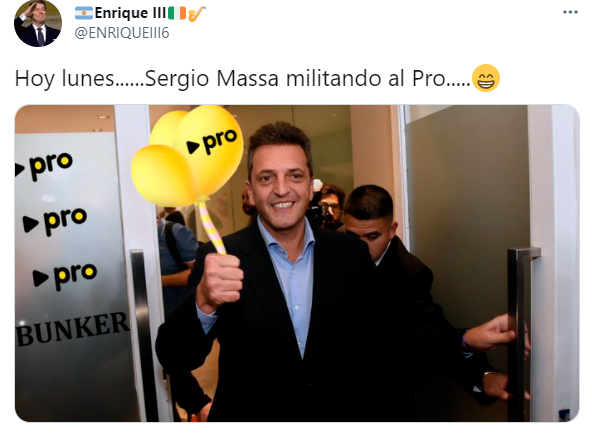Click the middle pro logo on glass door
Screen dimensions: 592x434
(x=55, y=221)
